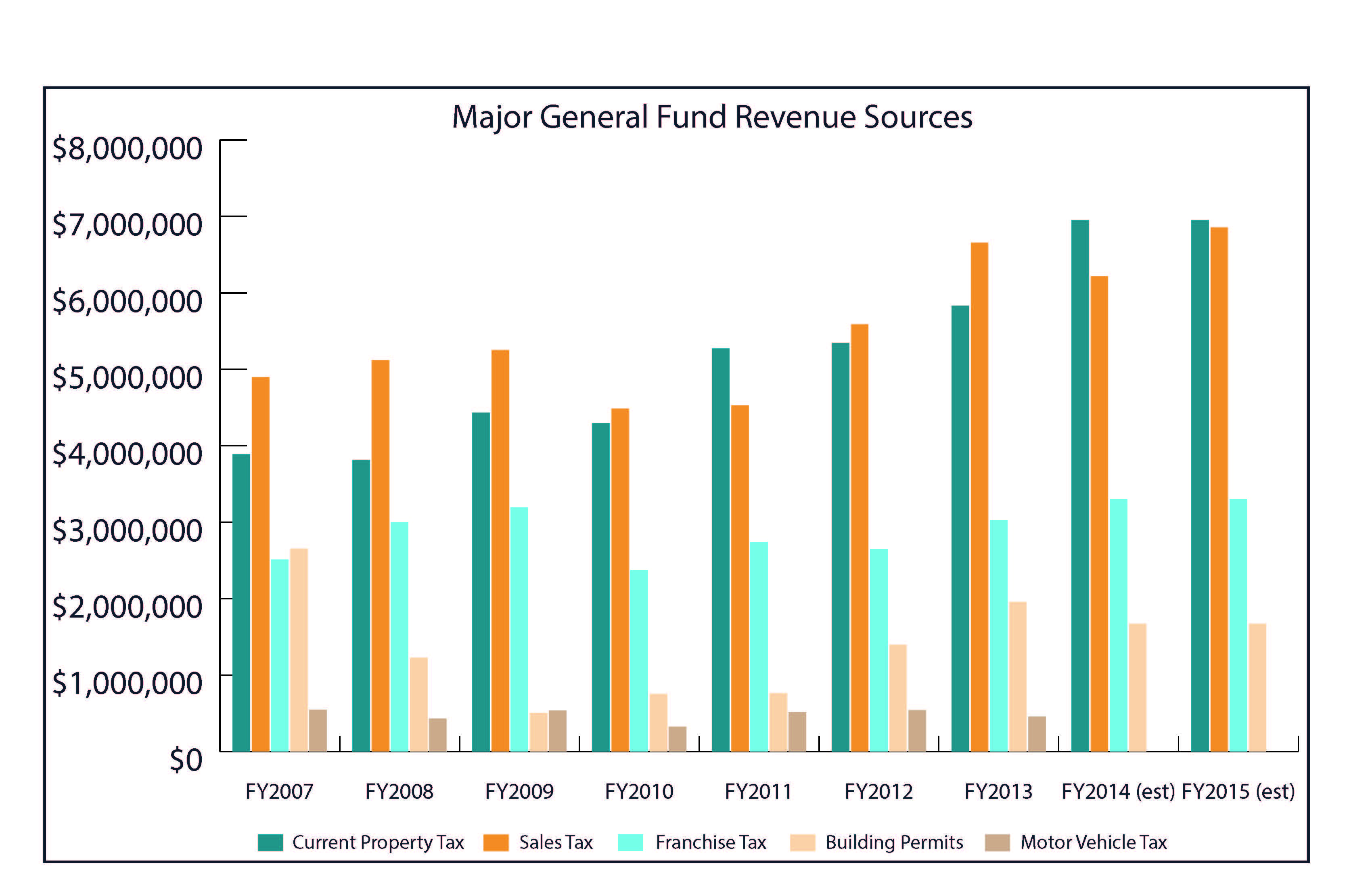Click the Sales Tax legend swatch

click(496, 842)
